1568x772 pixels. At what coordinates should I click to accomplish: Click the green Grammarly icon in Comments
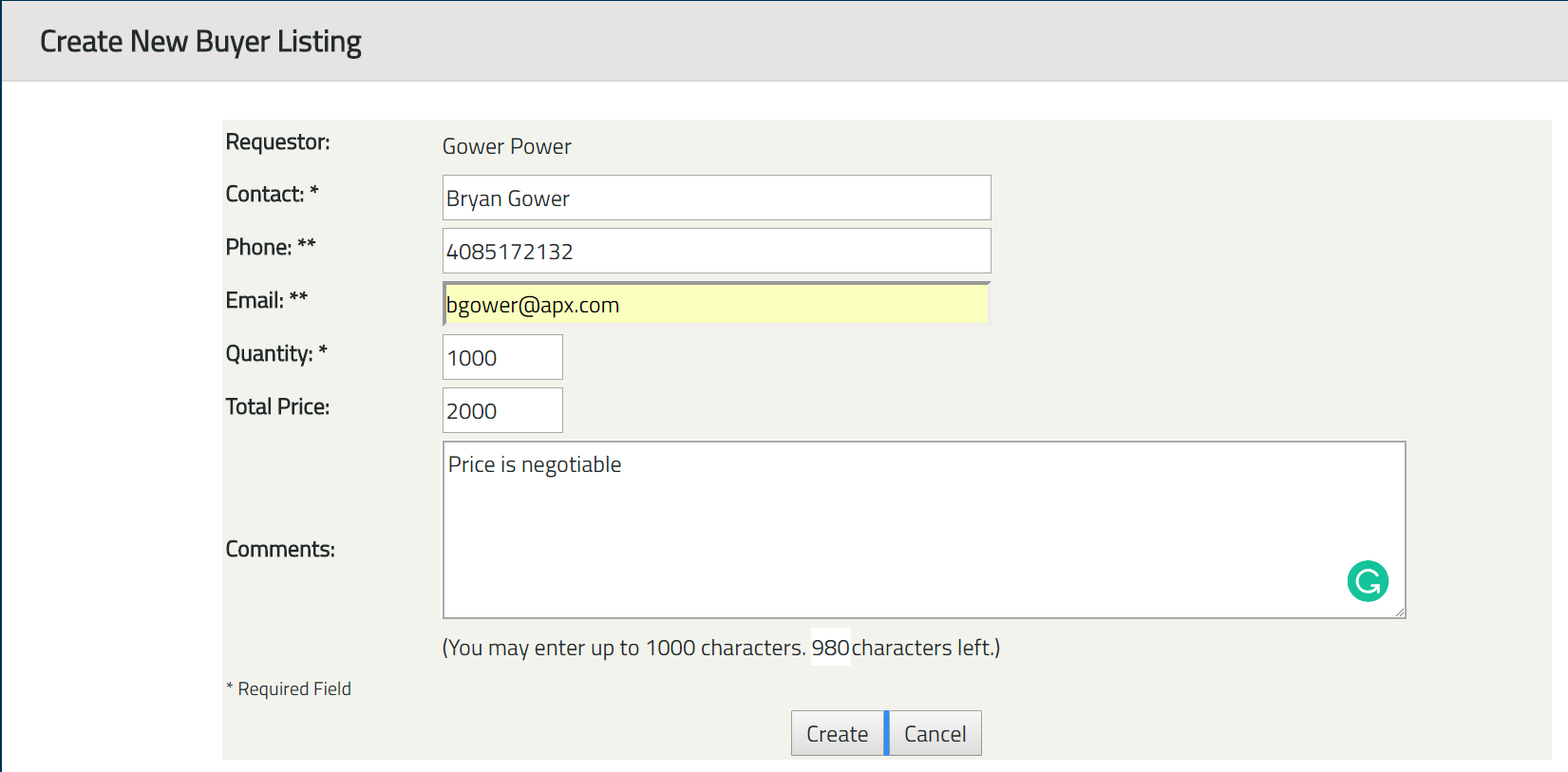tap(1368, 581)
